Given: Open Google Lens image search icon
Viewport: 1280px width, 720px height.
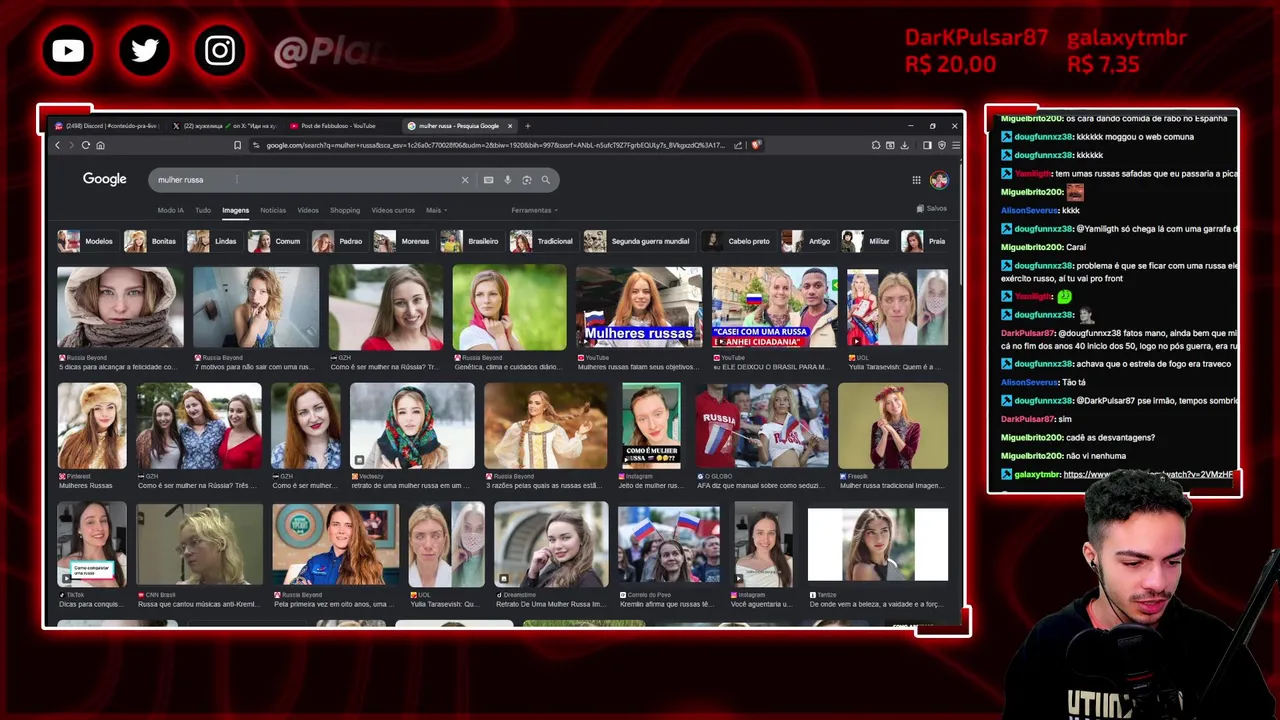Looking at the screenshot, I should coord(526,180).
